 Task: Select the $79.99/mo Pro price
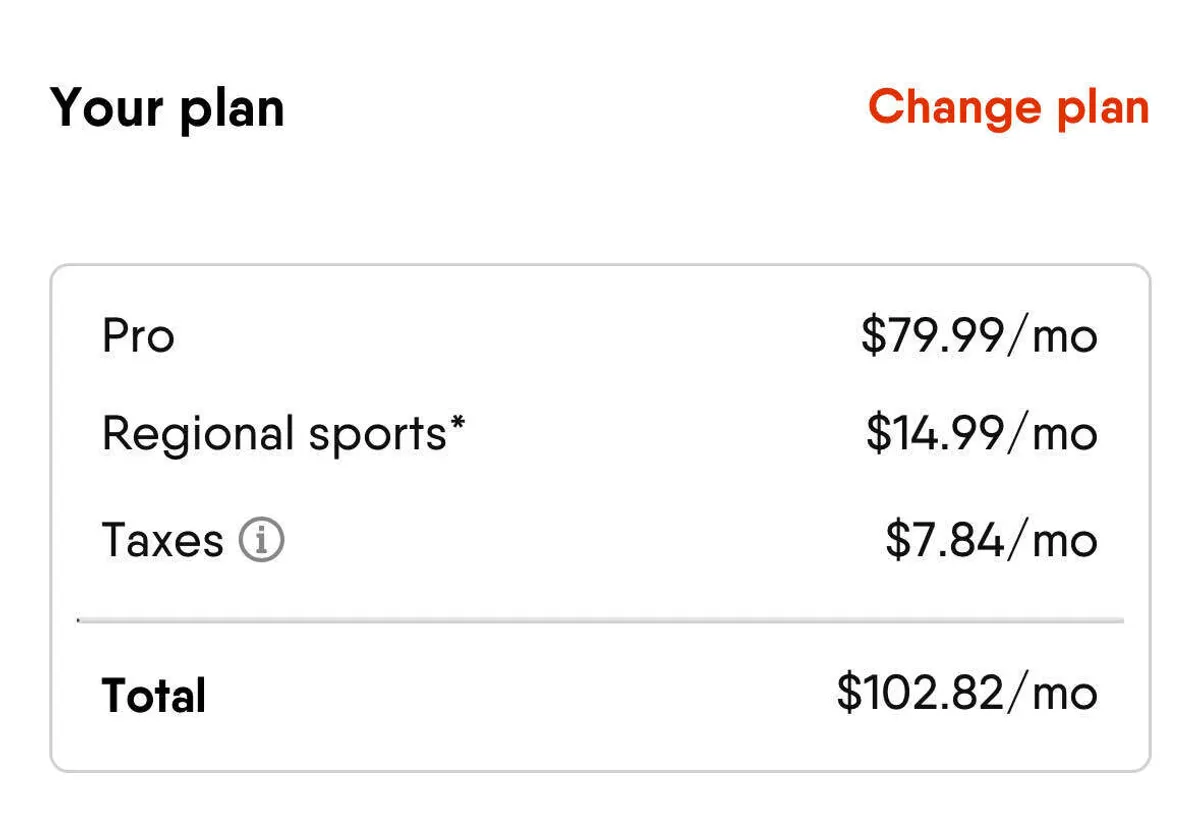(979, 337)
